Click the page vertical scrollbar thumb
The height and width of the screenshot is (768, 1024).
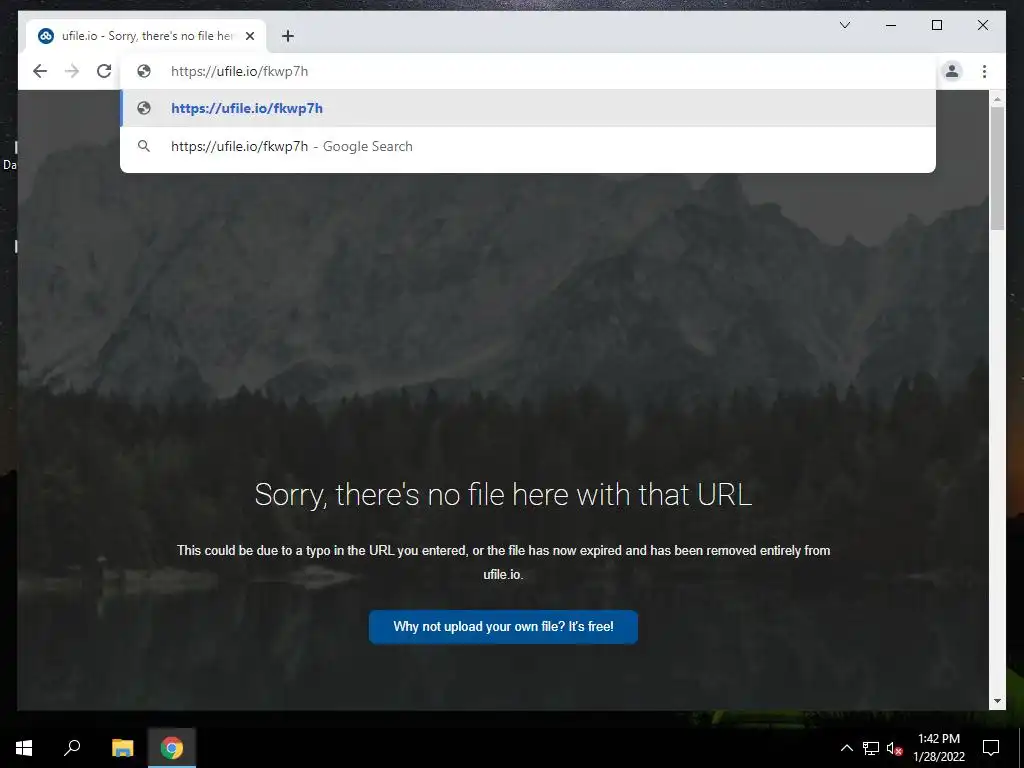pos(997,168)
